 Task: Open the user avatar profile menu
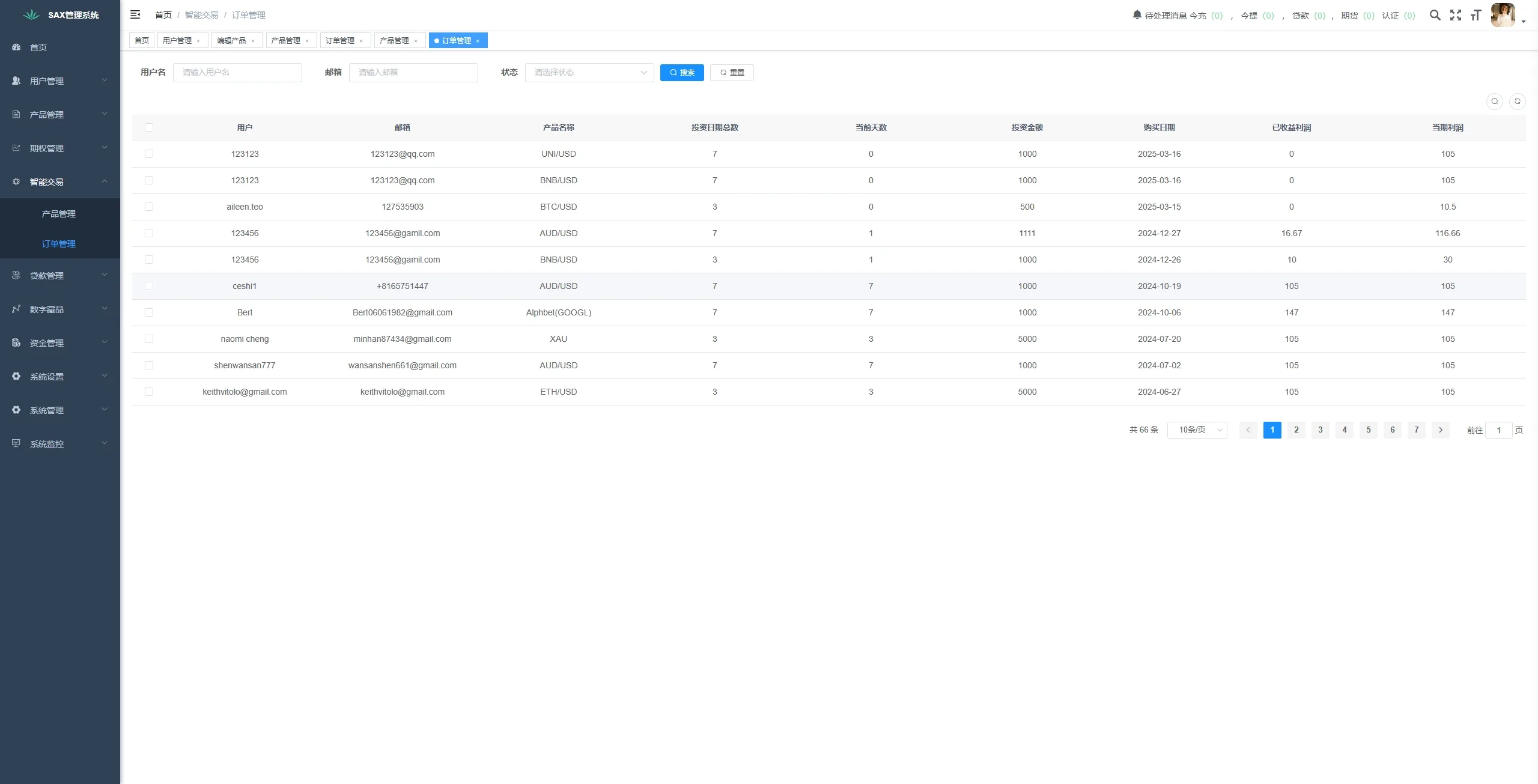(x=1503, y=15)
